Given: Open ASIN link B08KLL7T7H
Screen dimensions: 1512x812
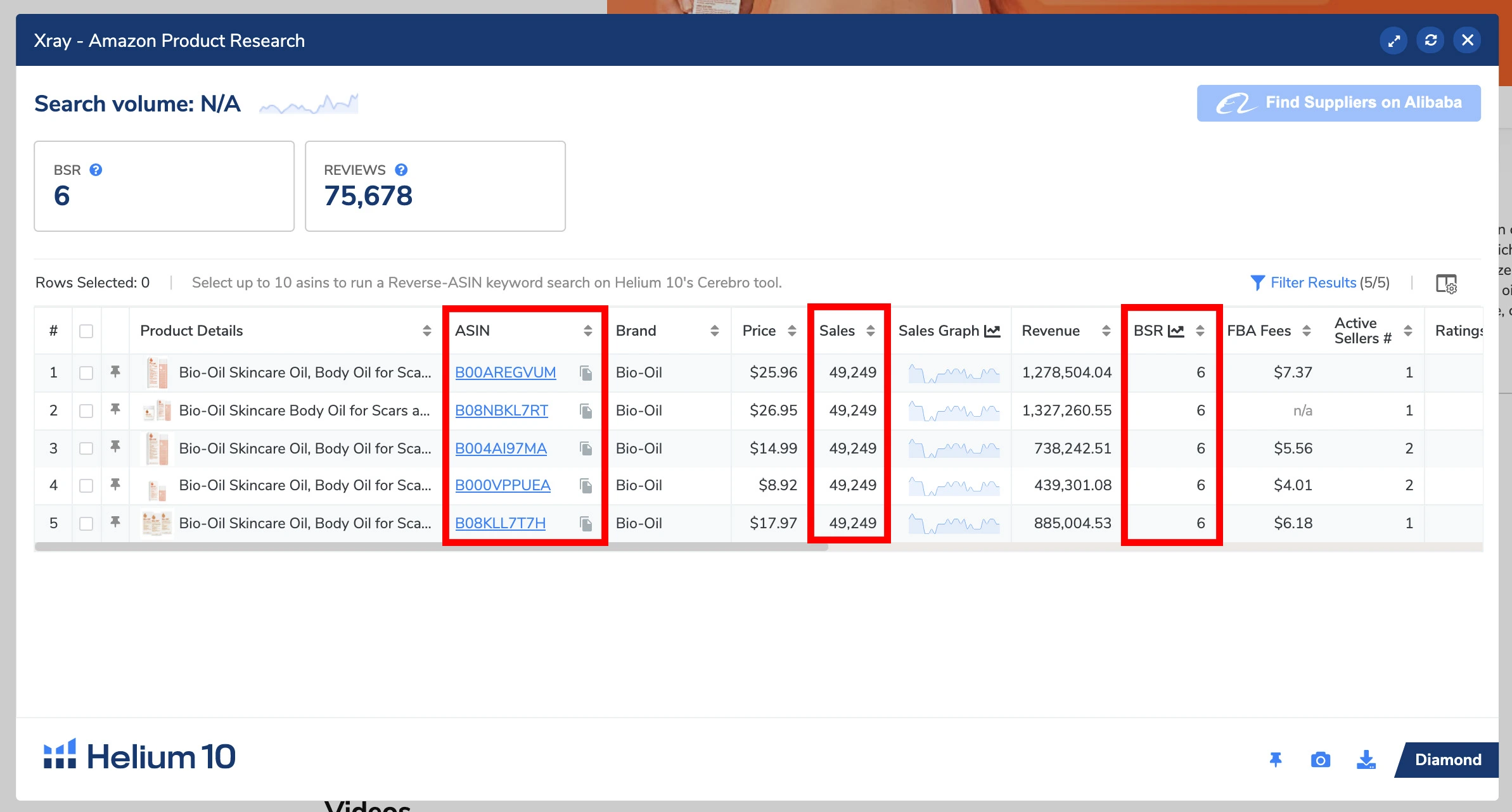Looking at the screenshot, I should (x=500, y=523).
